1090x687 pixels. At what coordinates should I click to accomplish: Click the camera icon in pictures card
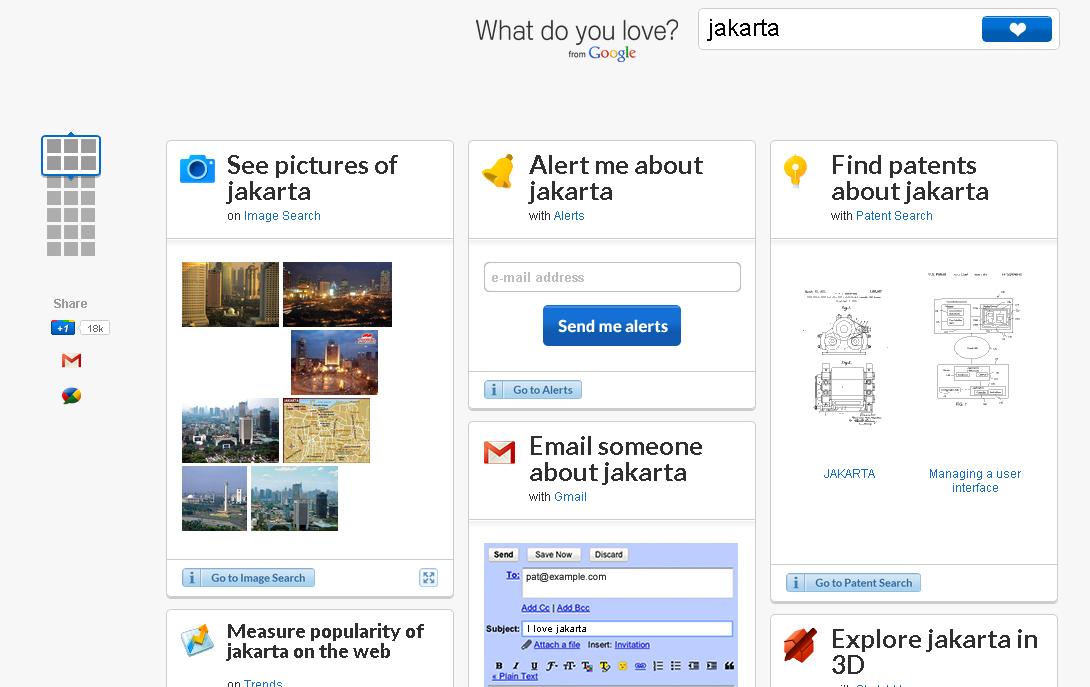coord(197,168)
